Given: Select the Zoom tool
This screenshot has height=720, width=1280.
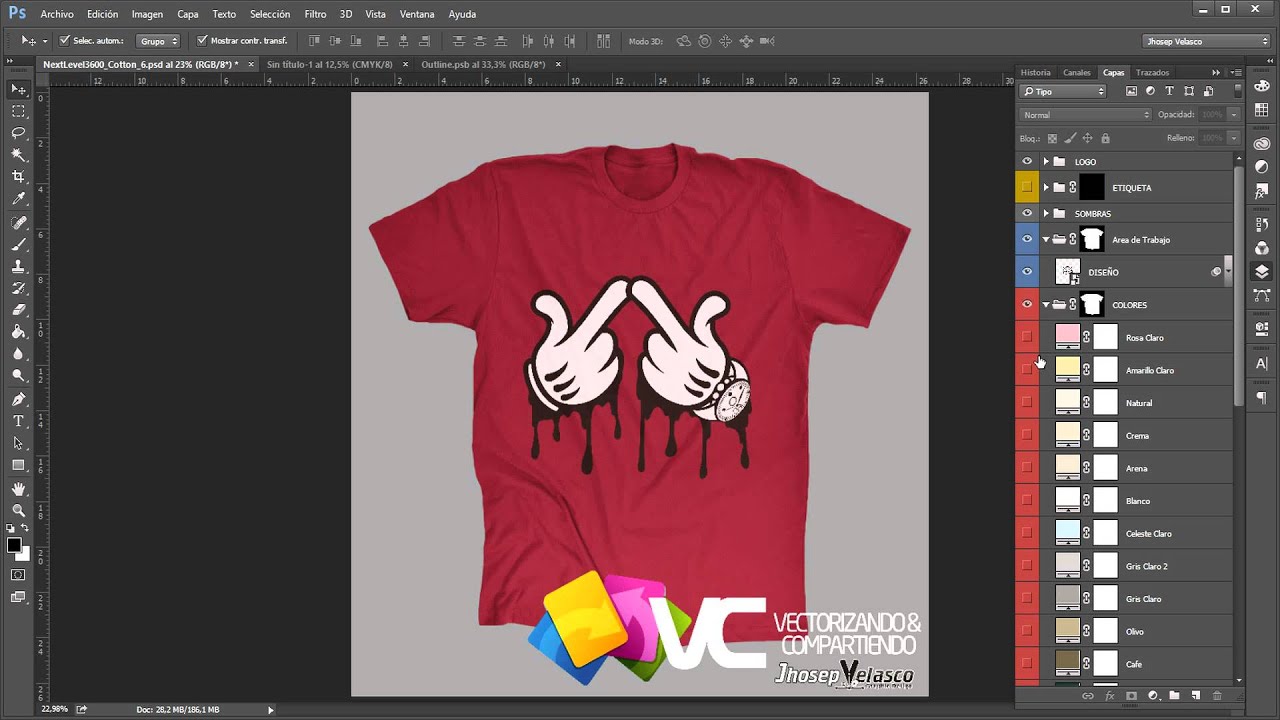Looking at the screenshot, I should point(18,510).
